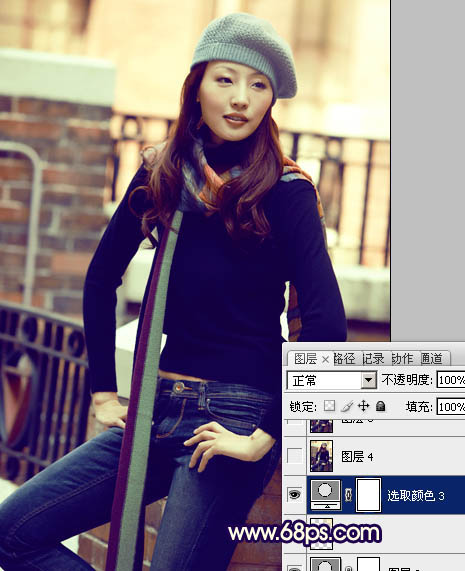465x571 pixels.
Task: Toggle lock position move icon
Action: click(364, 406)
